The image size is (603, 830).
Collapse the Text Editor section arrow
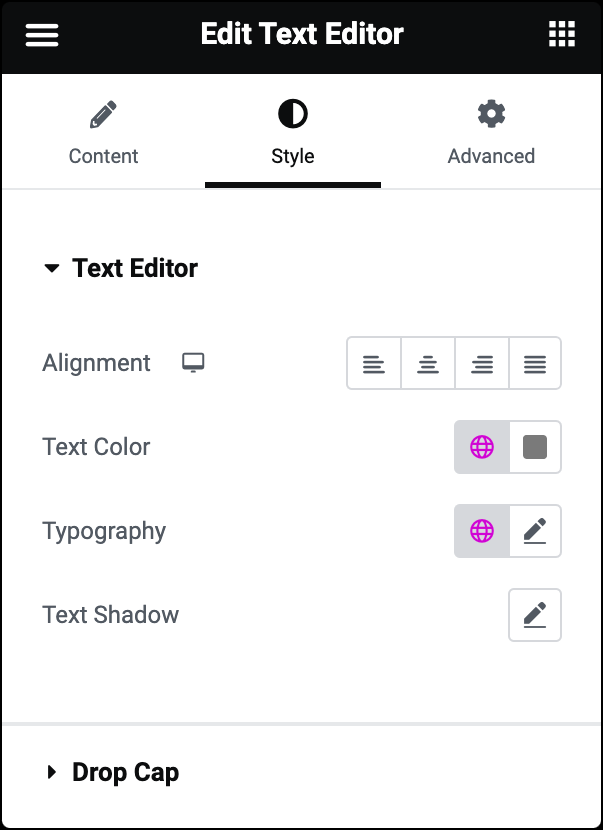[x=51, y=268]
